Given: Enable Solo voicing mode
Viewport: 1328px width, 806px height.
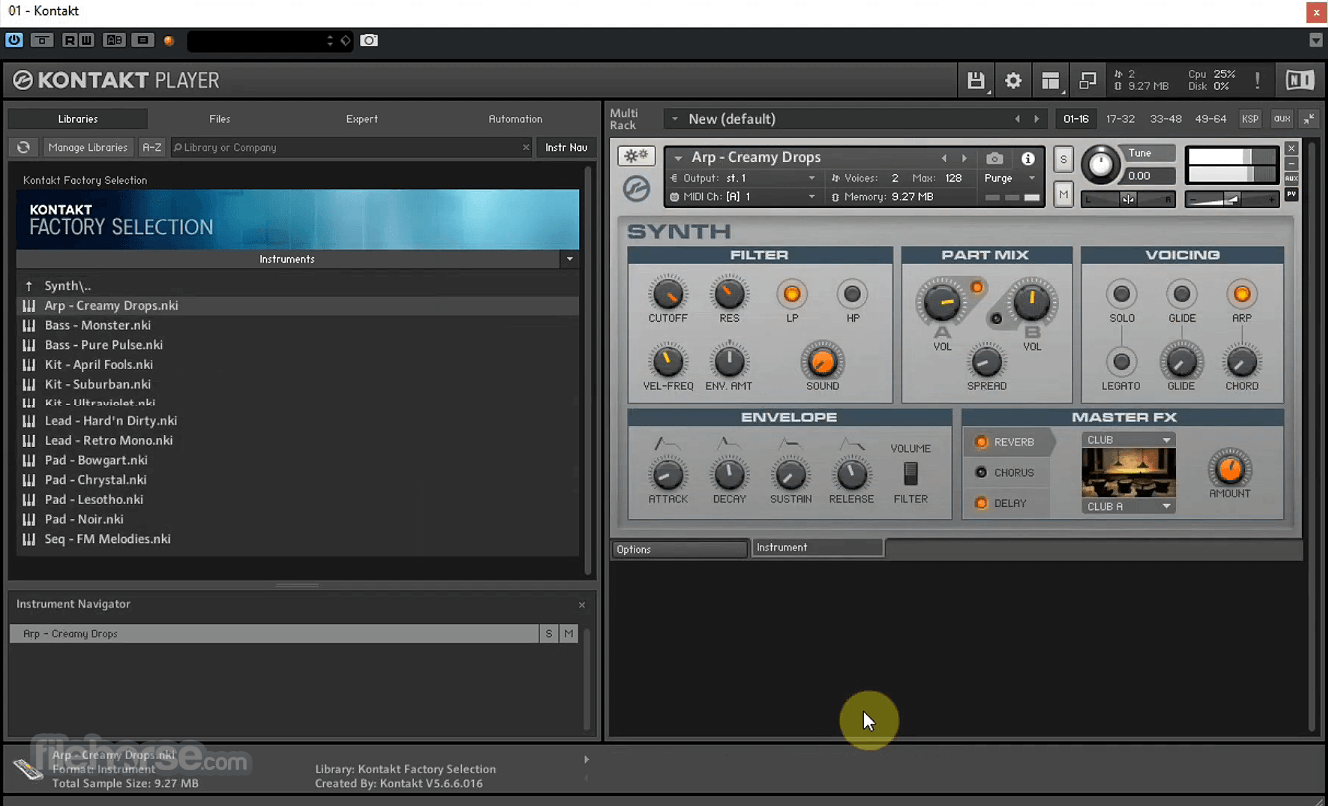Looking at the screenshot, I should tap(1121, 294).
